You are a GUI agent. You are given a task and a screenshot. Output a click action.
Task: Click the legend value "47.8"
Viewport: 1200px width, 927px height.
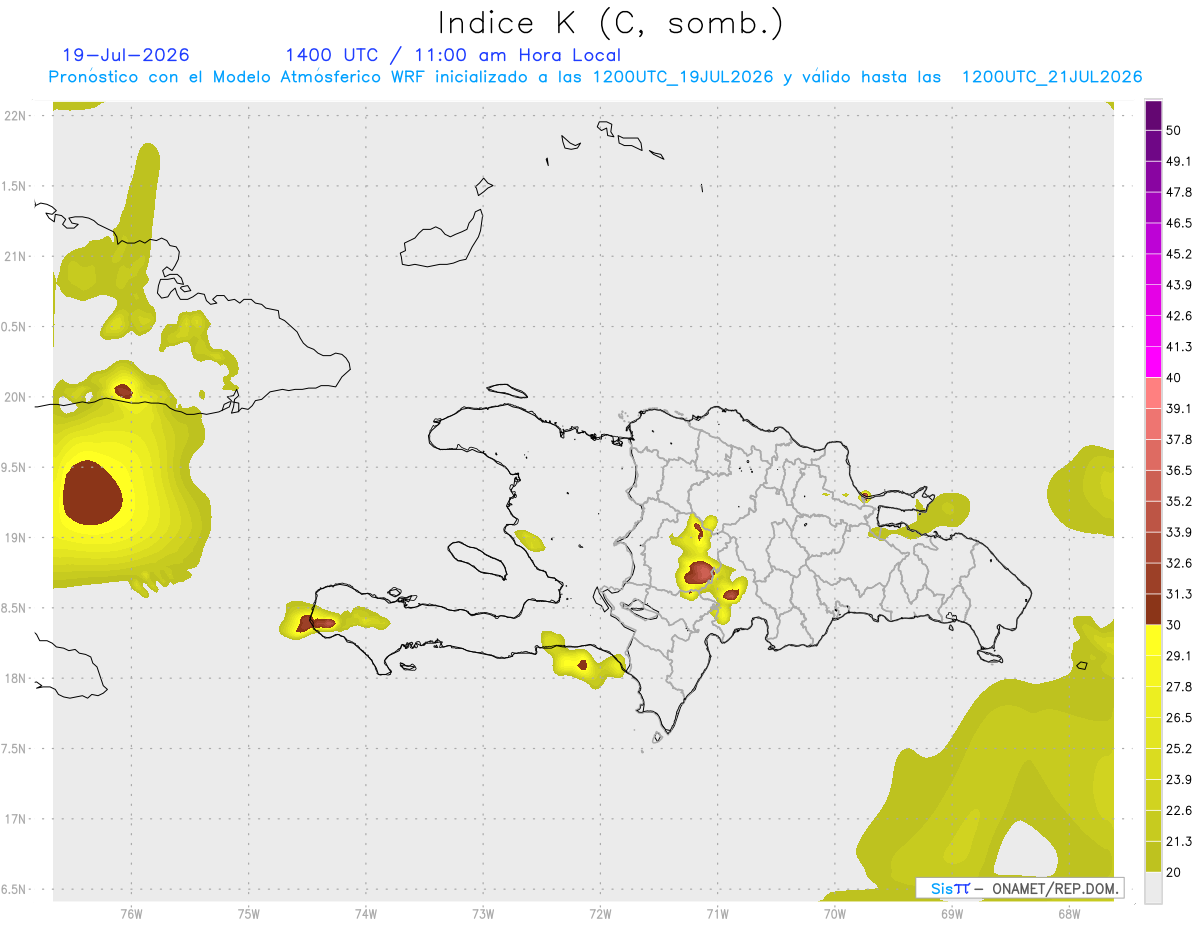pyautogui.click(x=1179, y=192)
